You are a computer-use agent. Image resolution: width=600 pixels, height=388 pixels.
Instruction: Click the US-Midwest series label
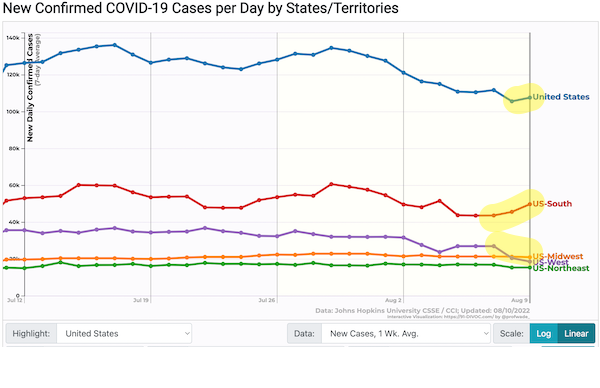[x=558, y=256]
